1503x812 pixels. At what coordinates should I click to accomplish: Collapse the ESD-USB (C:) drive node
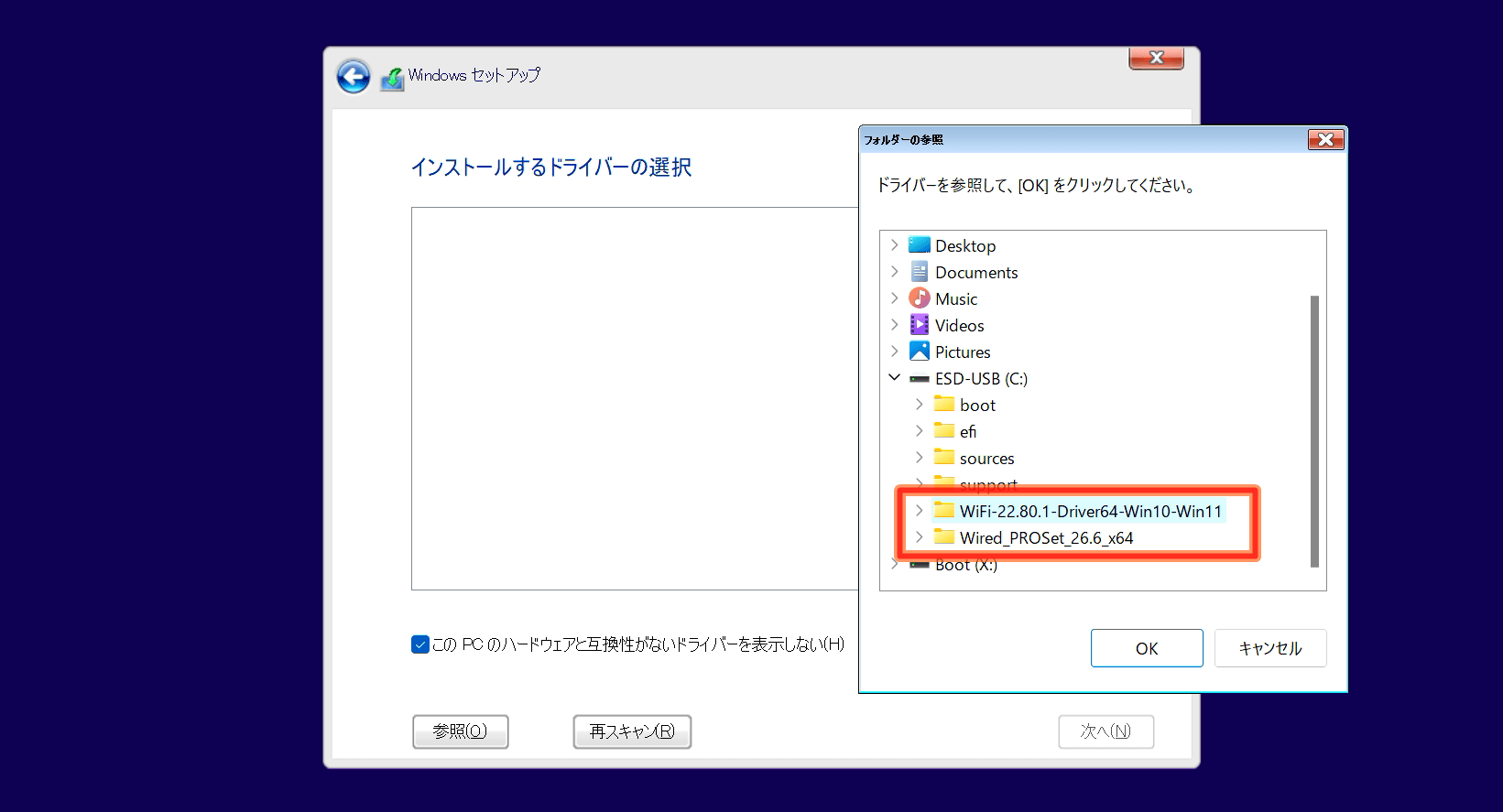(x=895, y=378)
